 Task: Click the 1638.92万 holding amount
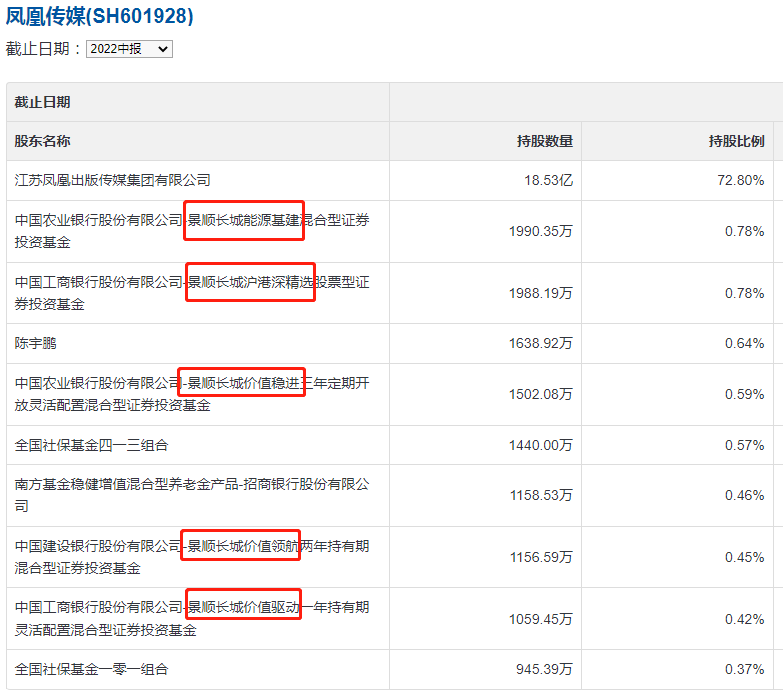[541, 344]
